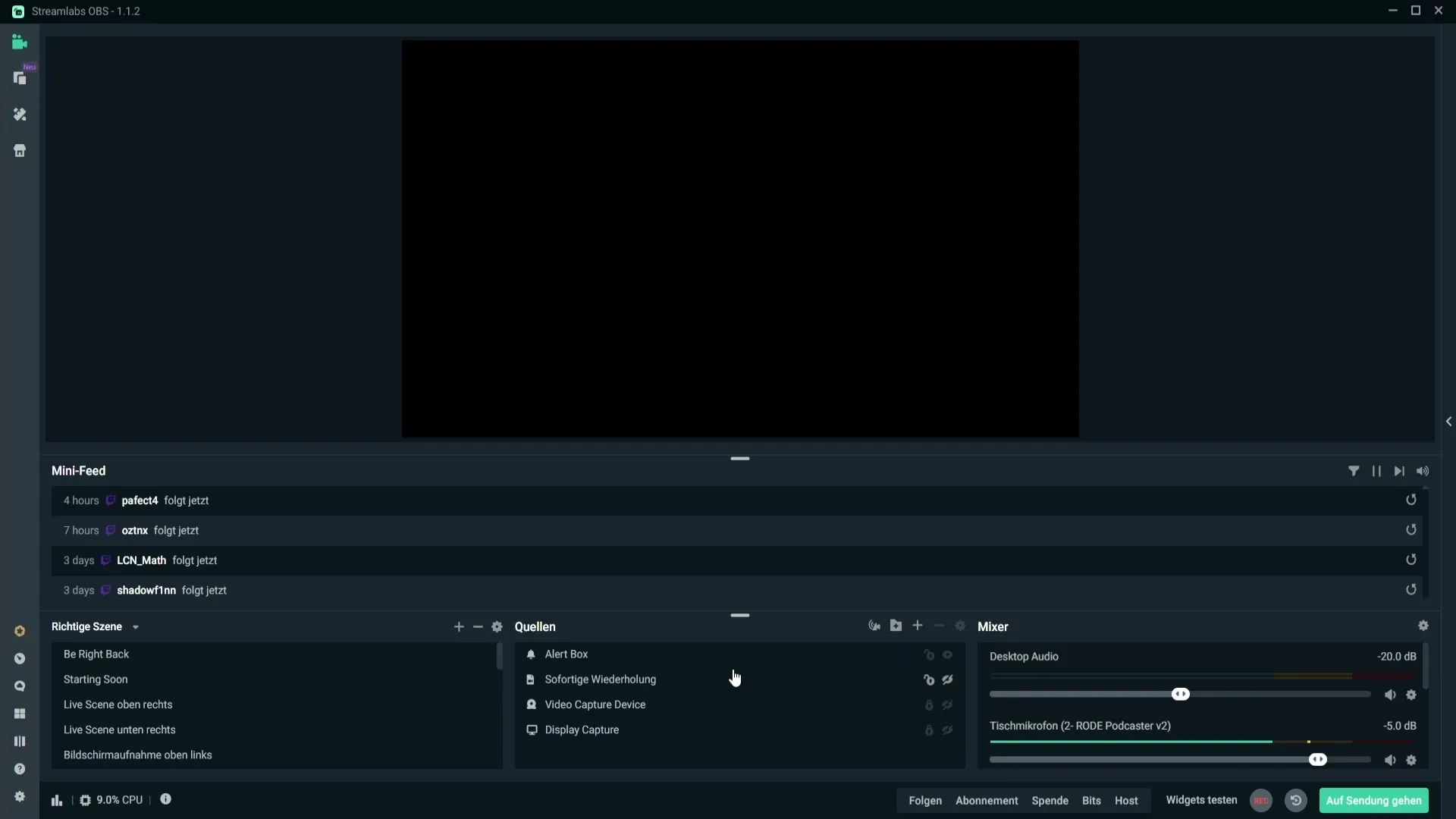Skip the current alert in Mini-Feed

click(x=1399, y=471)
